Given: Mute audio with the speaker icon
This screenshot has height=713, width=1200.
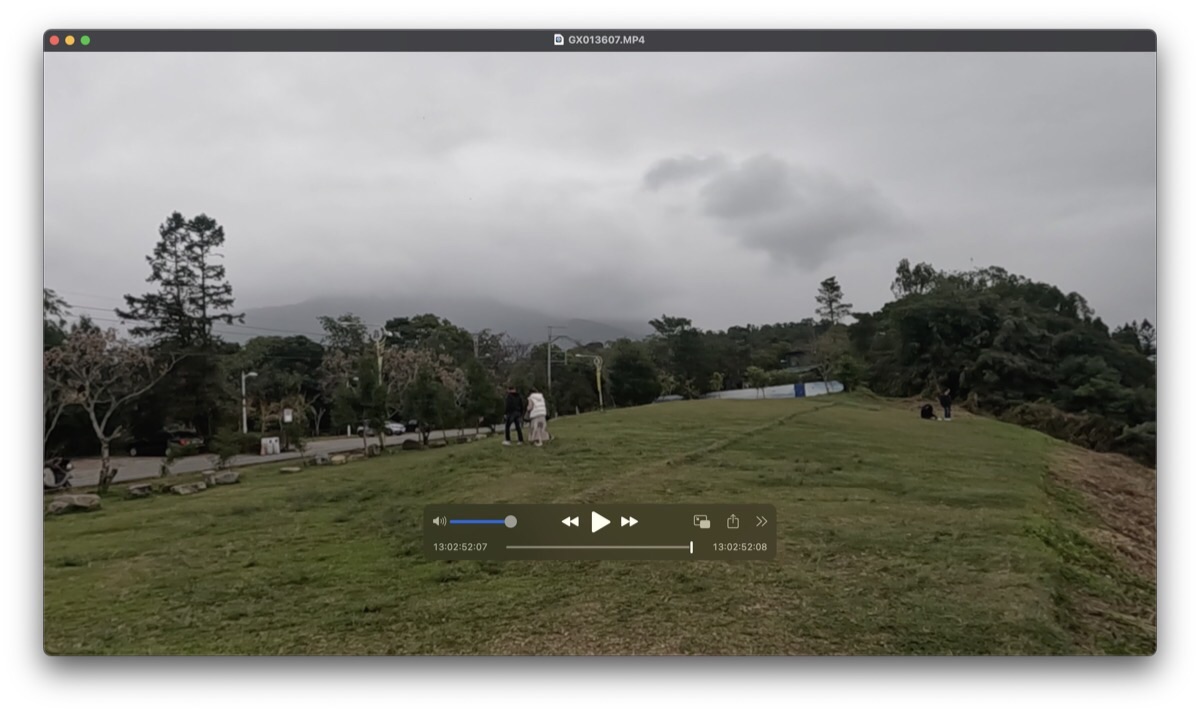Looking at the screenshot, I should tap(439, 521).
